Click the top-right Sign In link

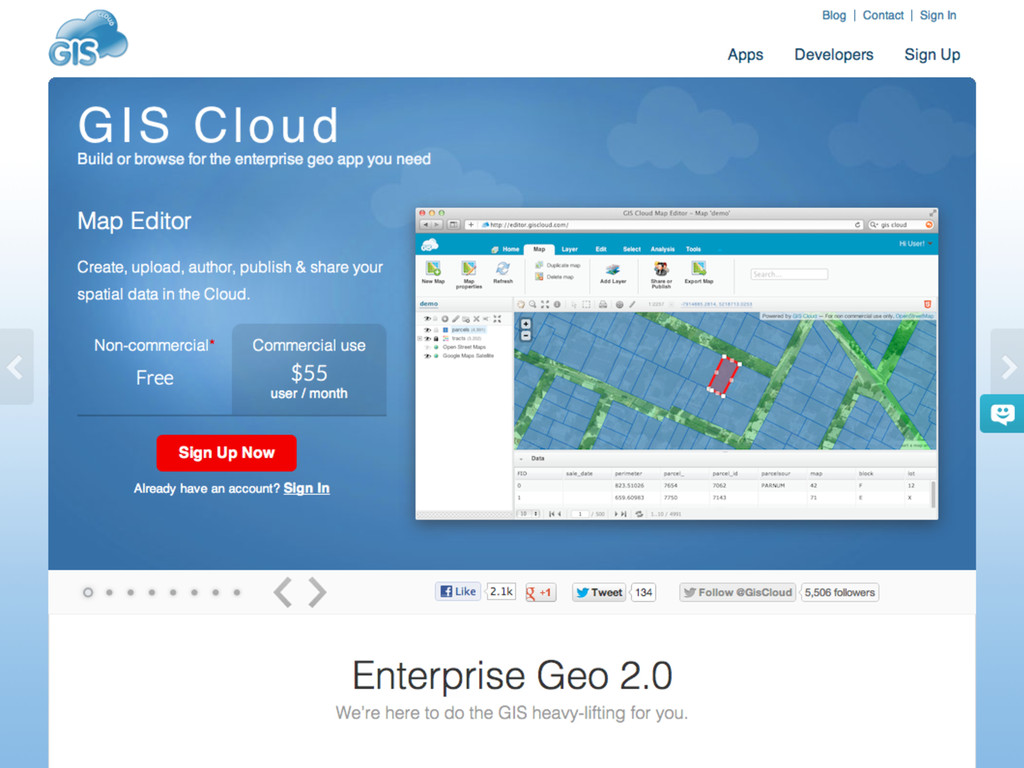click(x=938, y=15)
